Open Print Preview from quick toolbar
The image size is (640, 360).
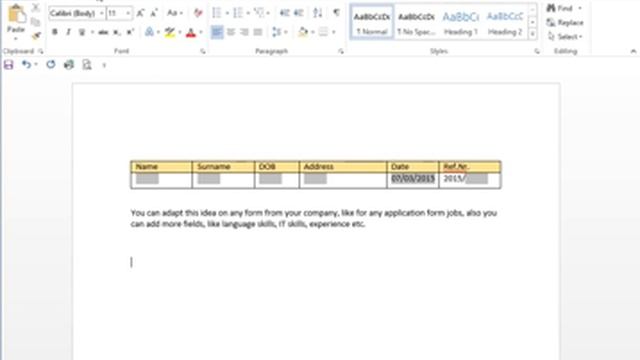[x=87, y=64]
